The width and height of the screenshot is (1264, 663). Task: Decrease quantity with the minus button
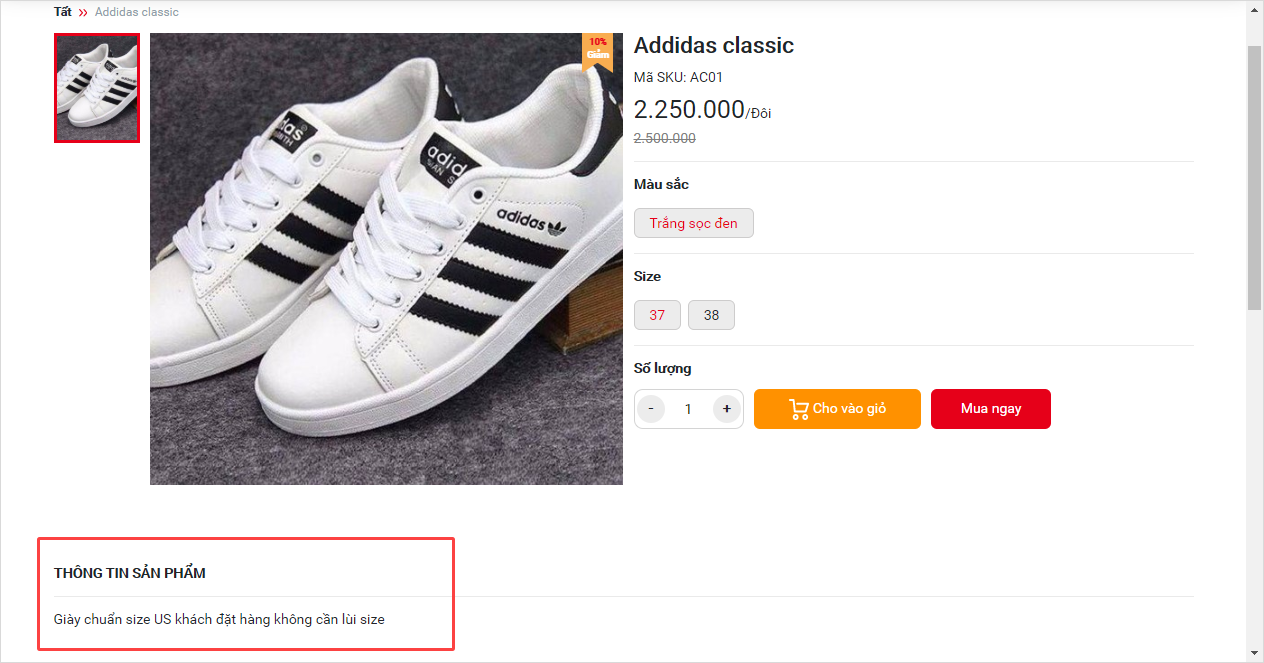click(x=651, y=409)
